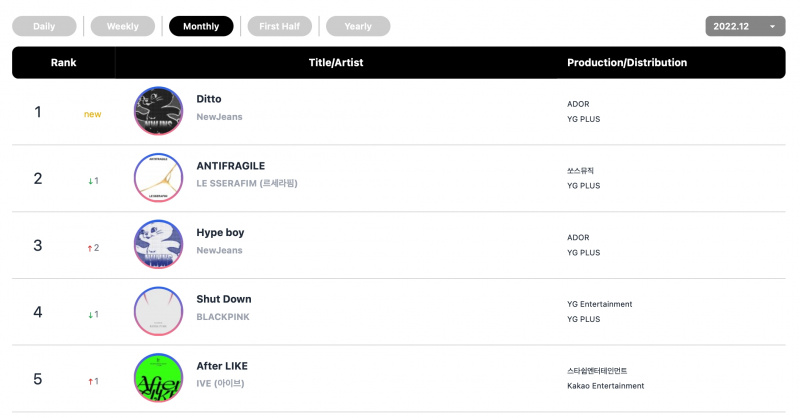Open the Ditto album cover
800x418 pixels.
[x=158, y=111]
